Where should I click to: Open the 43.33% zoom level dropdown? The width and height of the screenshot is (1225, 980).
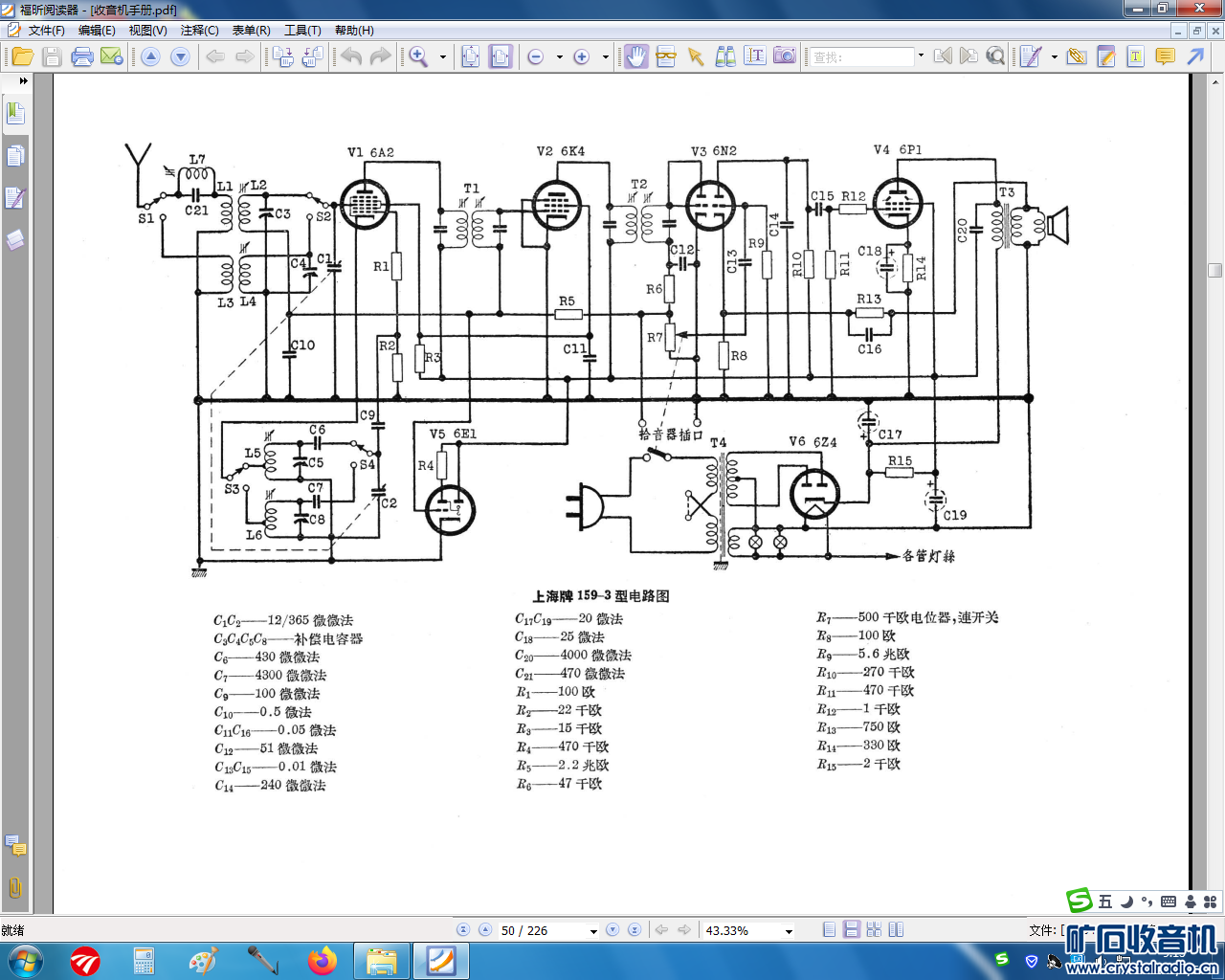(789, 931)
